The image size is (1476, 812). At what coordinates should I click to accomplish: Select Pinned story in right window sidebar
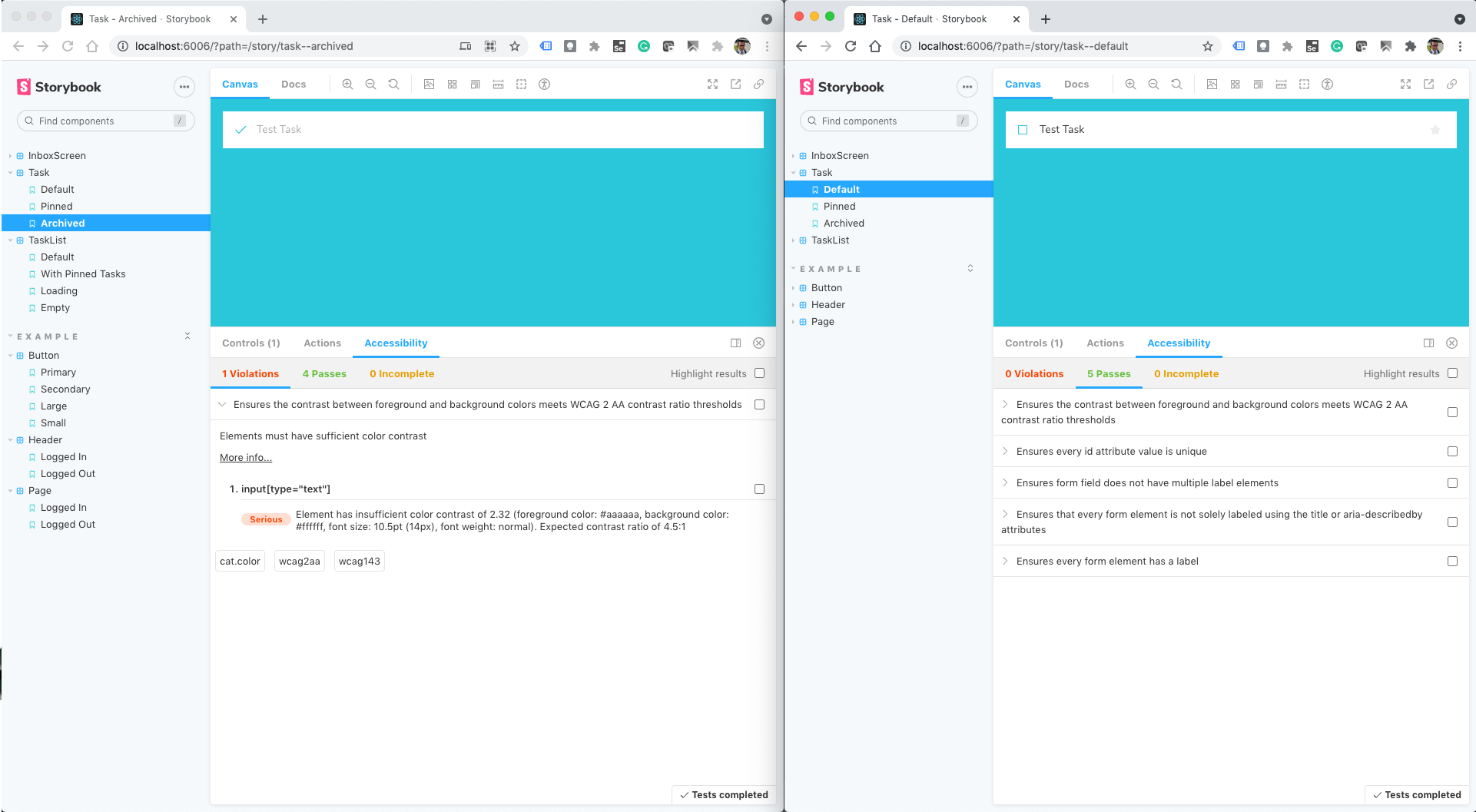click(x=839, y=207)
